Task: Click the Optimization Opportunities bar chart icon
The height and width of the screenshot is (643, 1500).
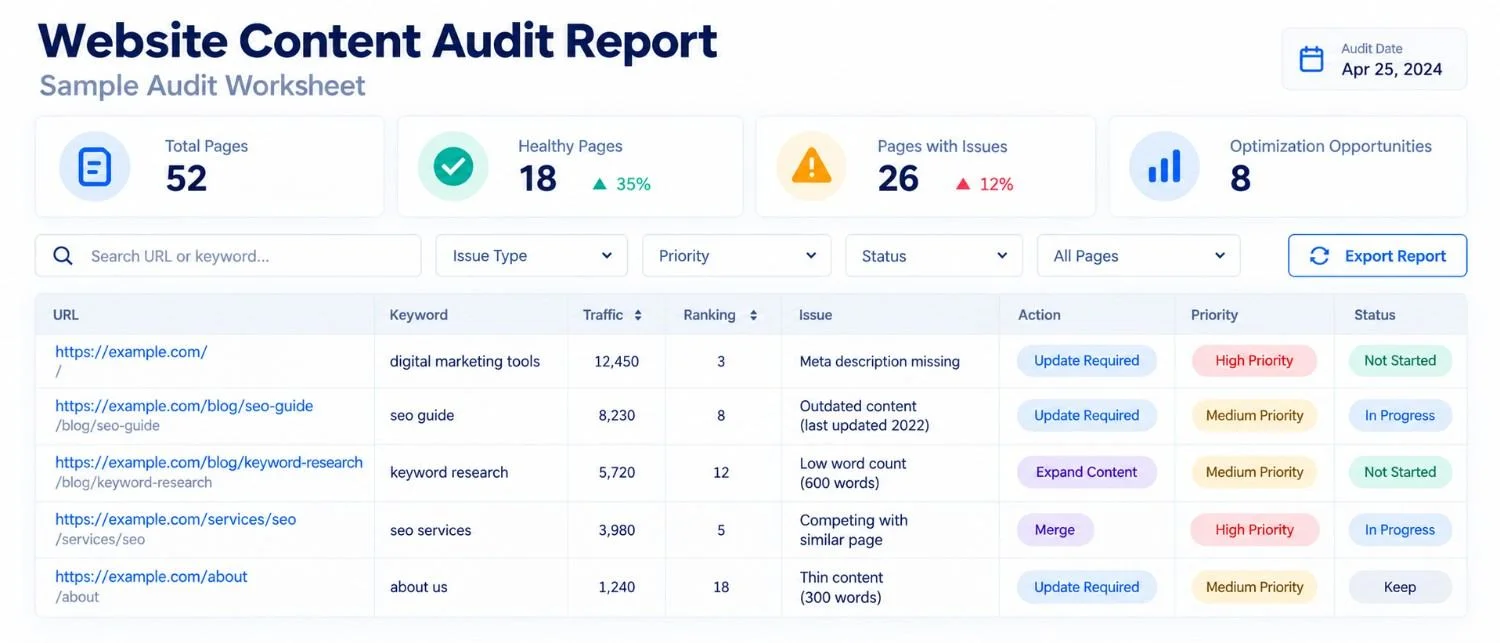Action: point(1164,167)
